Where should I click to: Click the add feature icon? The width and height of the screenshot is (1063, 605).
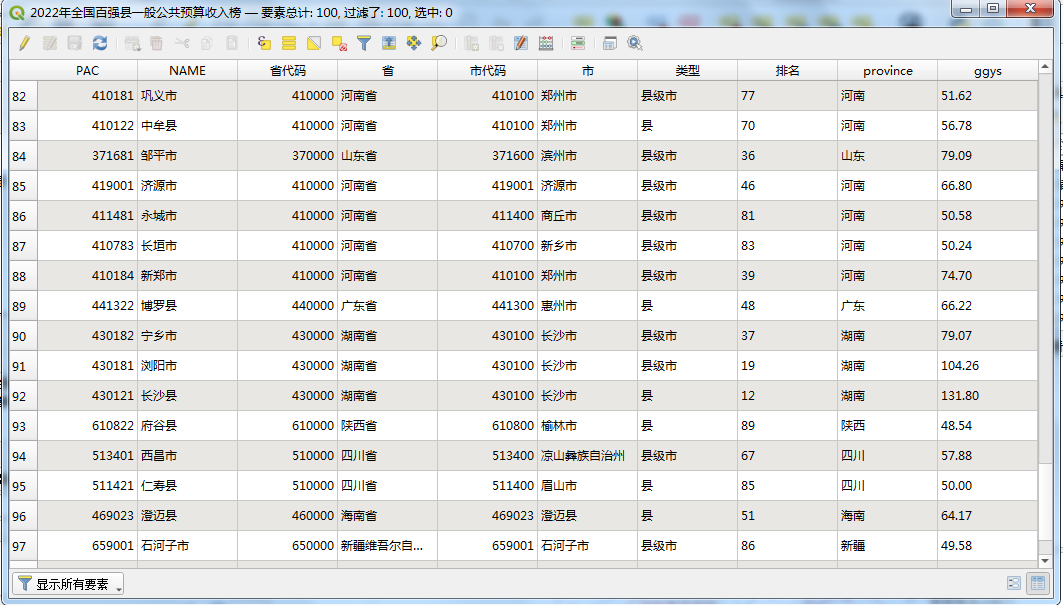(x=132, y=43)
